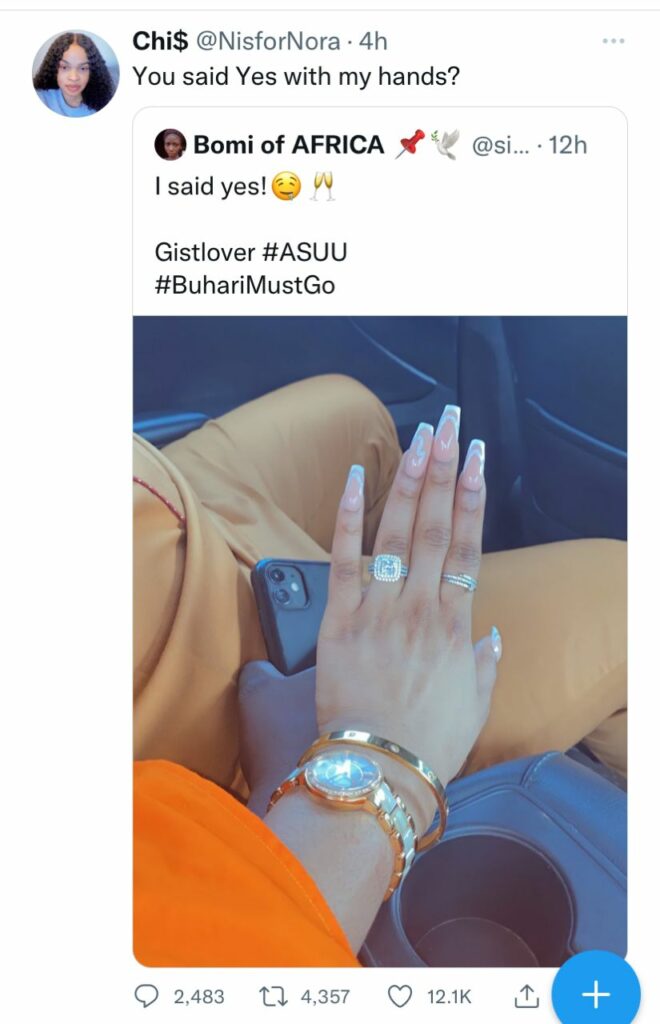
Task: Open the quoted tweet 'I said yes!' text
Action: [x=211, y=187]
